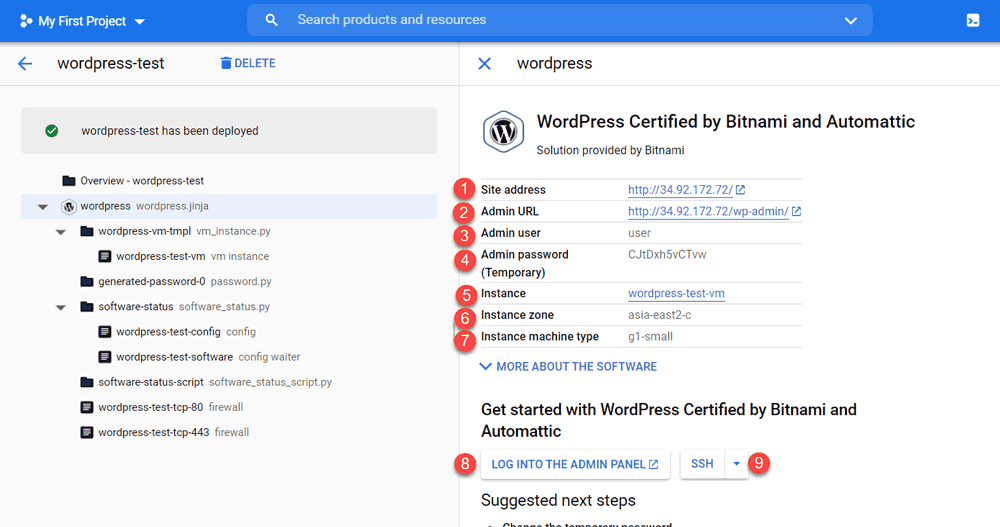Click the search magnifier icon
Screen dimensions: 1000x527
click(x=272, y=20)
